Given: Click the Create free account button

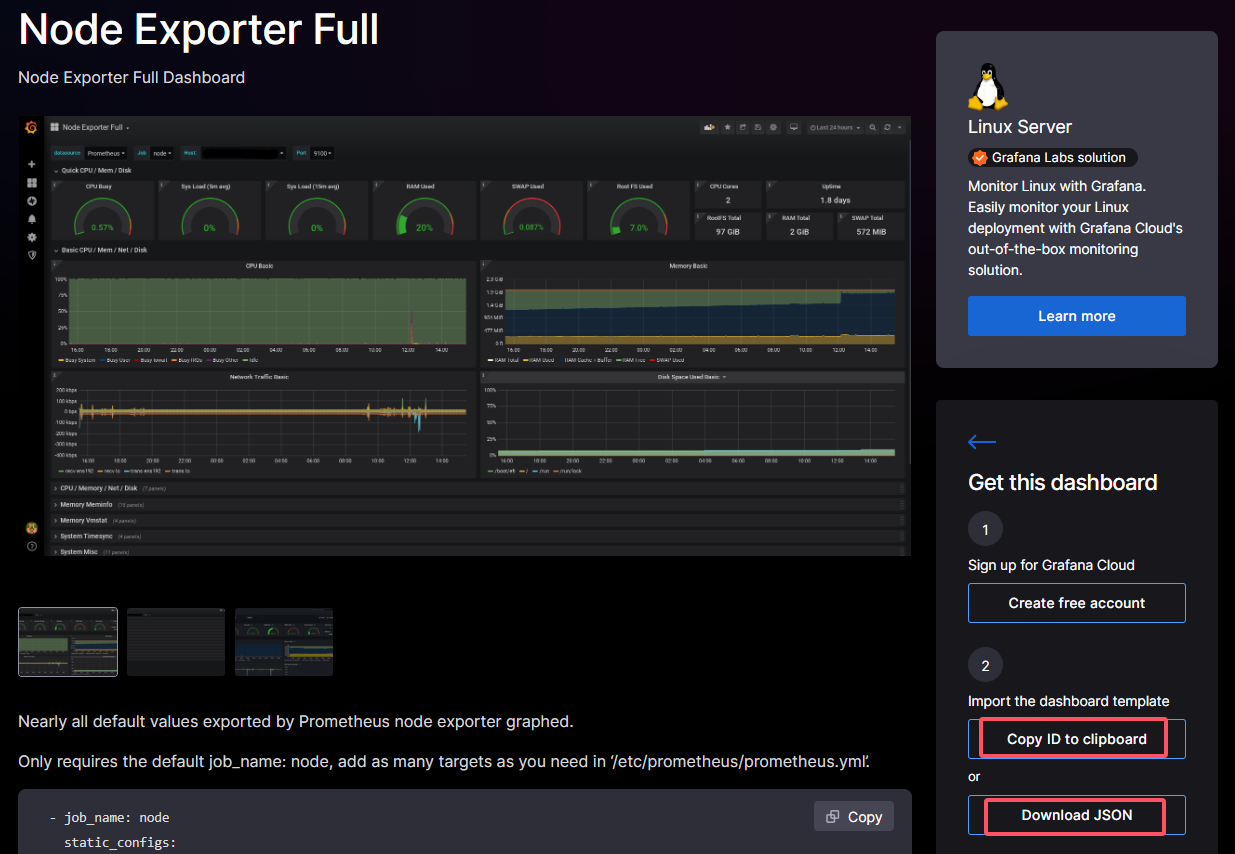Looking at the screenshot, I should click(1076, 603).
